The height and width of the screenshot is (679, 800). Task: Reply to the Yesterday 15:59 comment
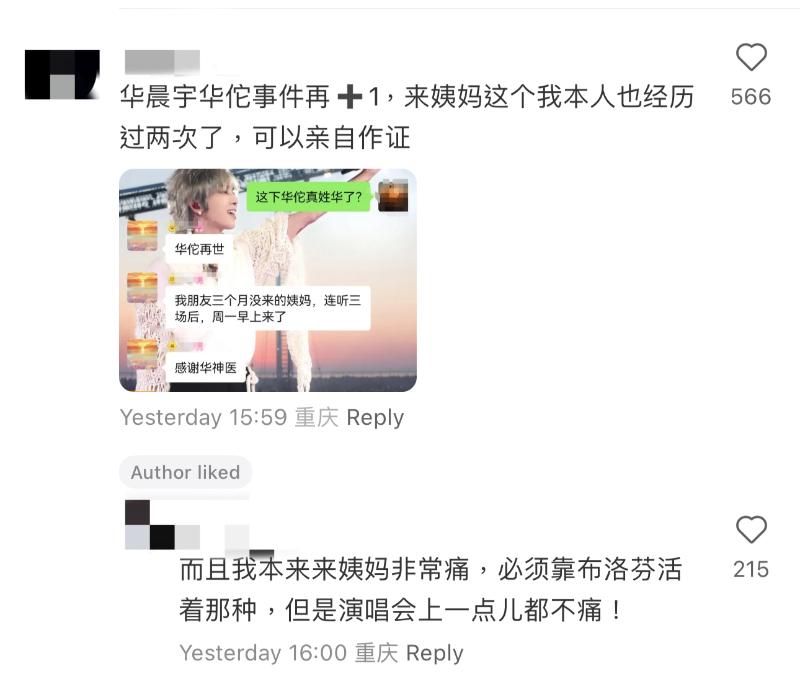click(x=375, y=417)
